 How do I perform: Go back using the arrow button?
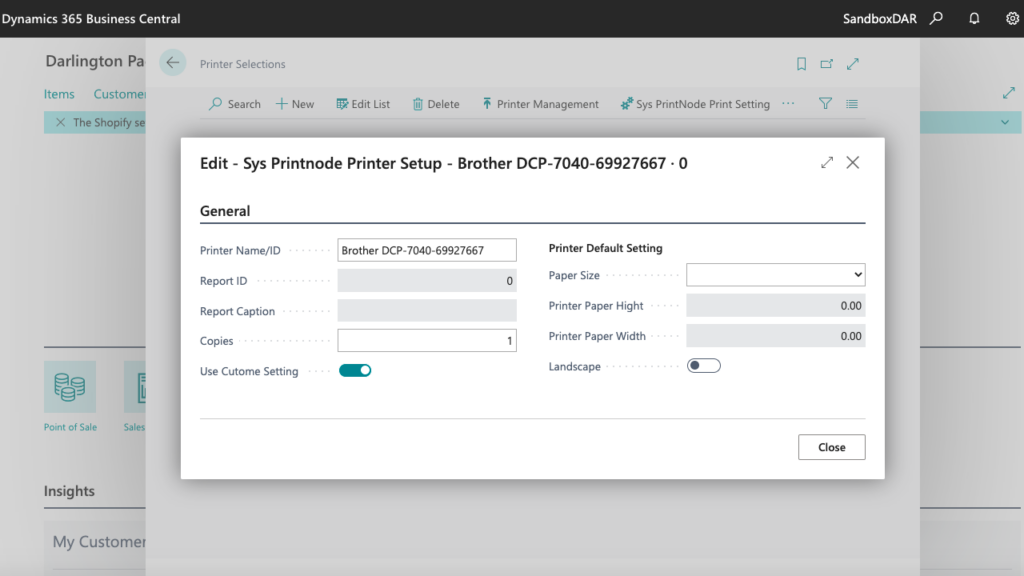172,63
